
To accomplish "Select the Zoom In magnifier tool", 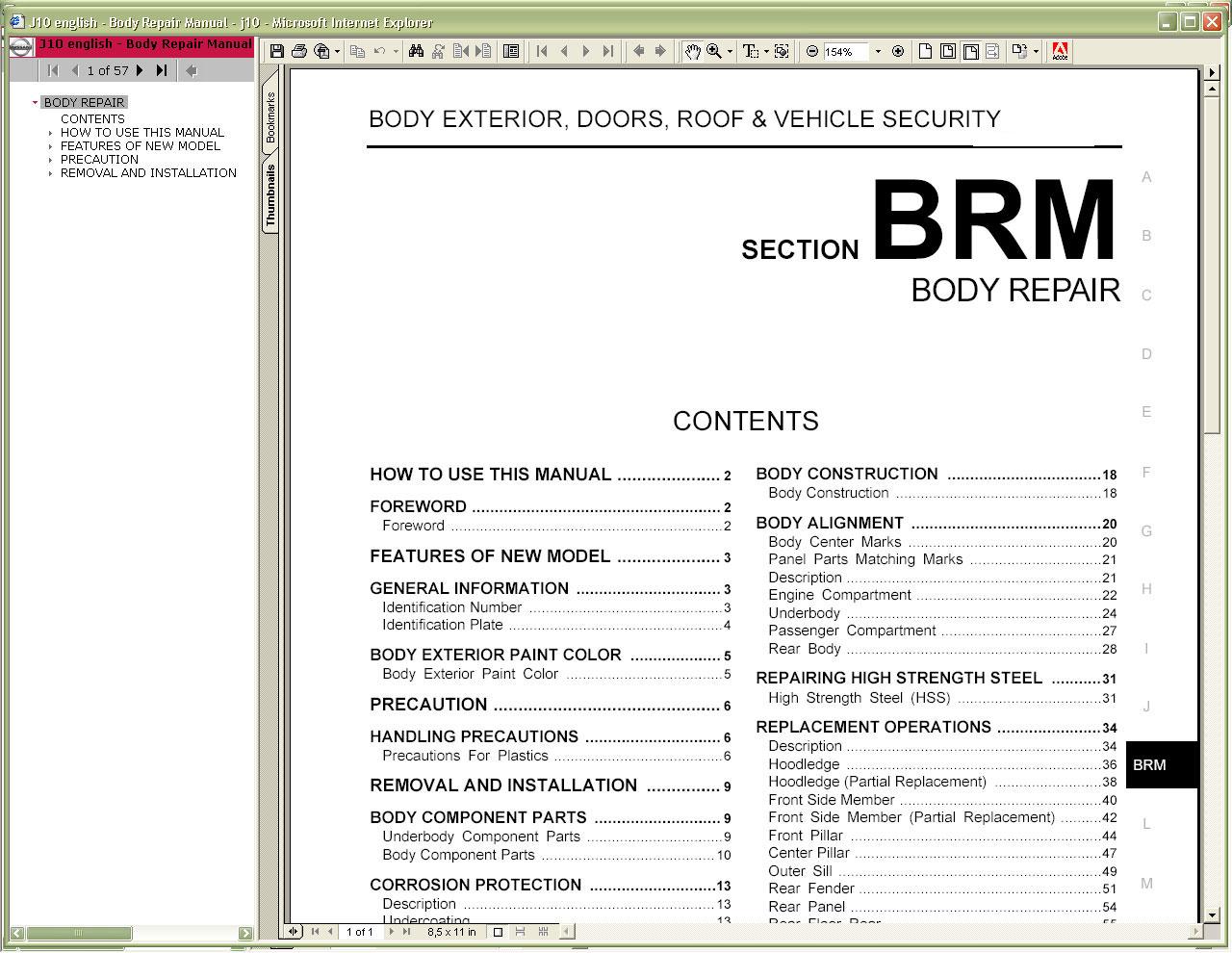I will (714, 51).
